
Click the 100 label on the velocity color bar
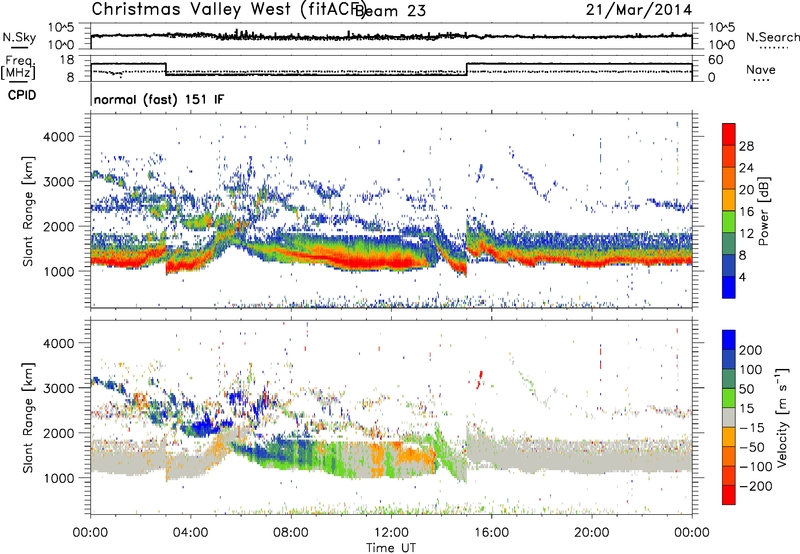click(x=751, y=370)
